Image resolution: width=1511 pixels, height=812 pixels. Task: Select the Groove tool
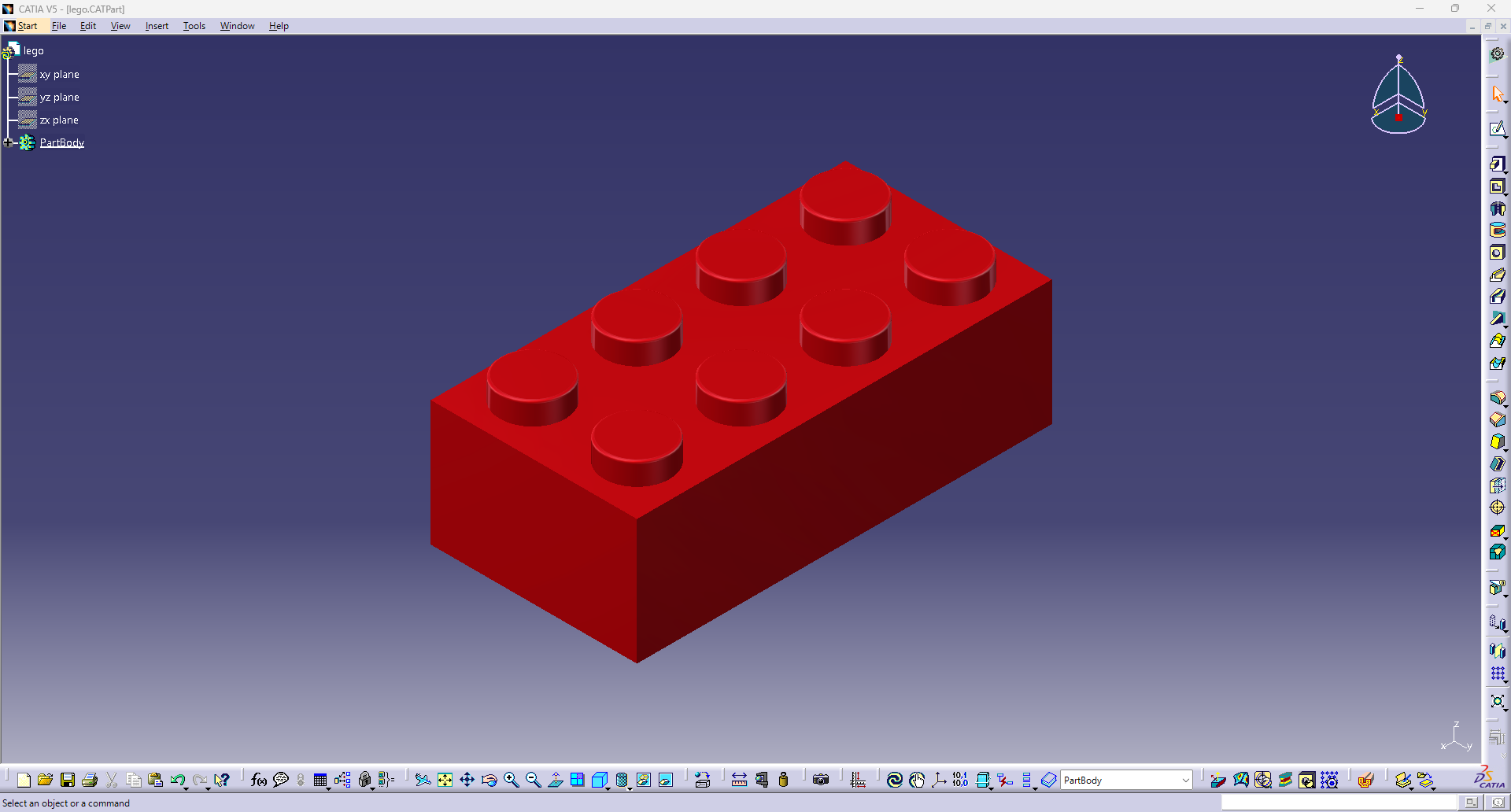click(x=1497, y=231)
